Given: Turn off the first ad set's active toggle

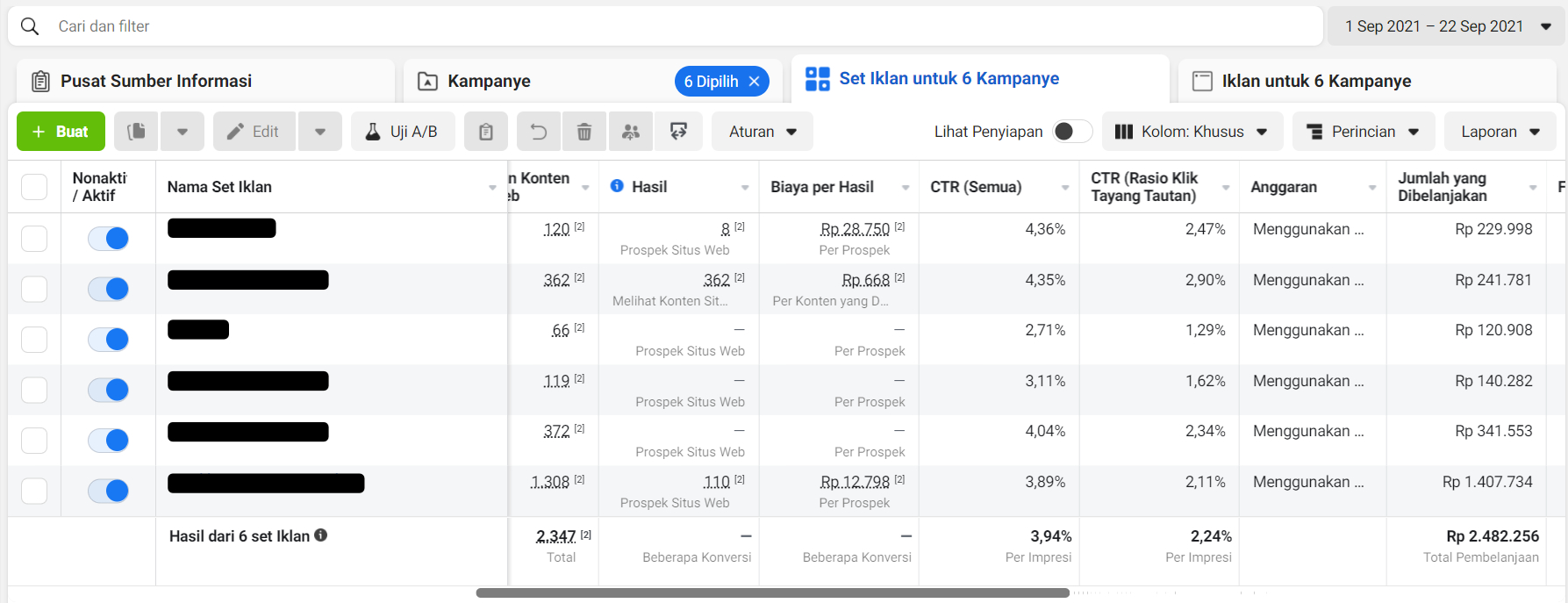Looking at the screenshot, I should pyautogui.click(x=109, y=239).
